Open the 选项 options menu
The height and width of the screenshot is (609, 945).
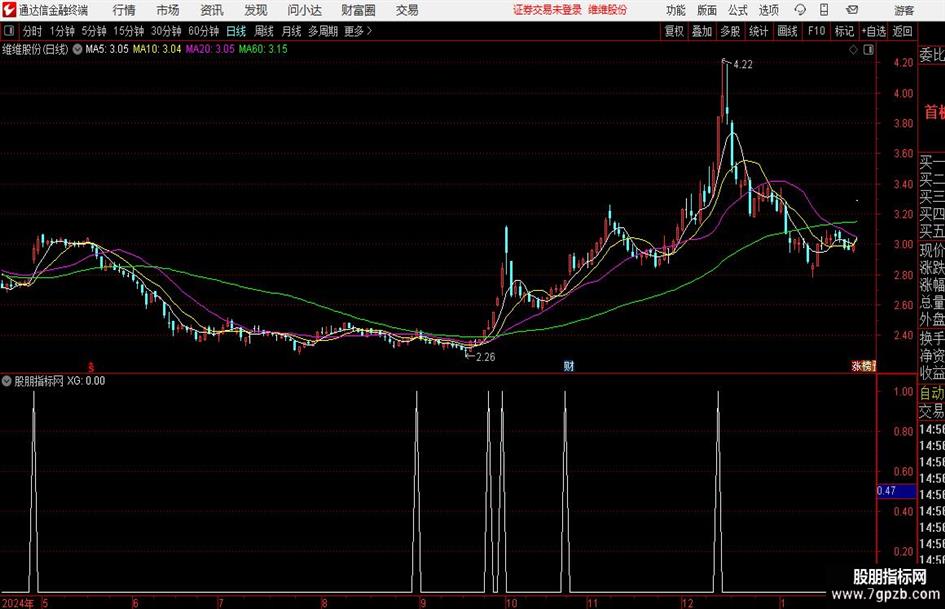[x=768, y=10]
